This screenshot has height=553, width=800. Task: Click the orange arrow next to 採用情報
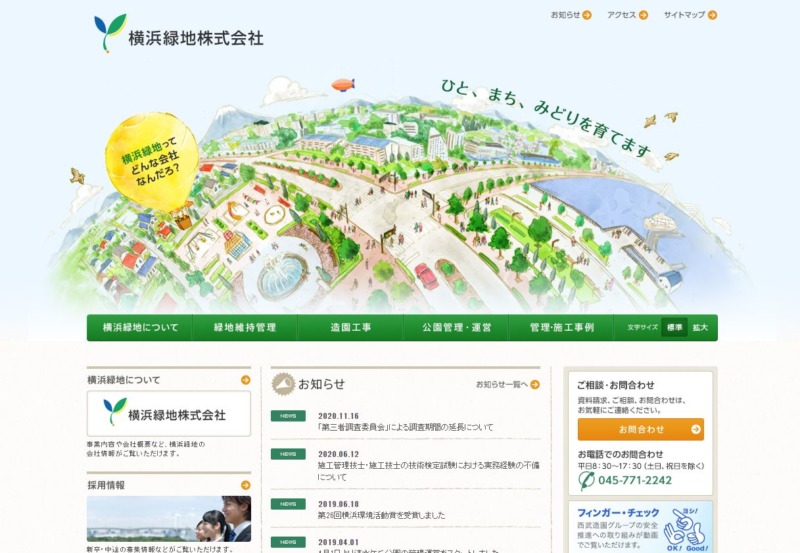[x=245, y=485]
